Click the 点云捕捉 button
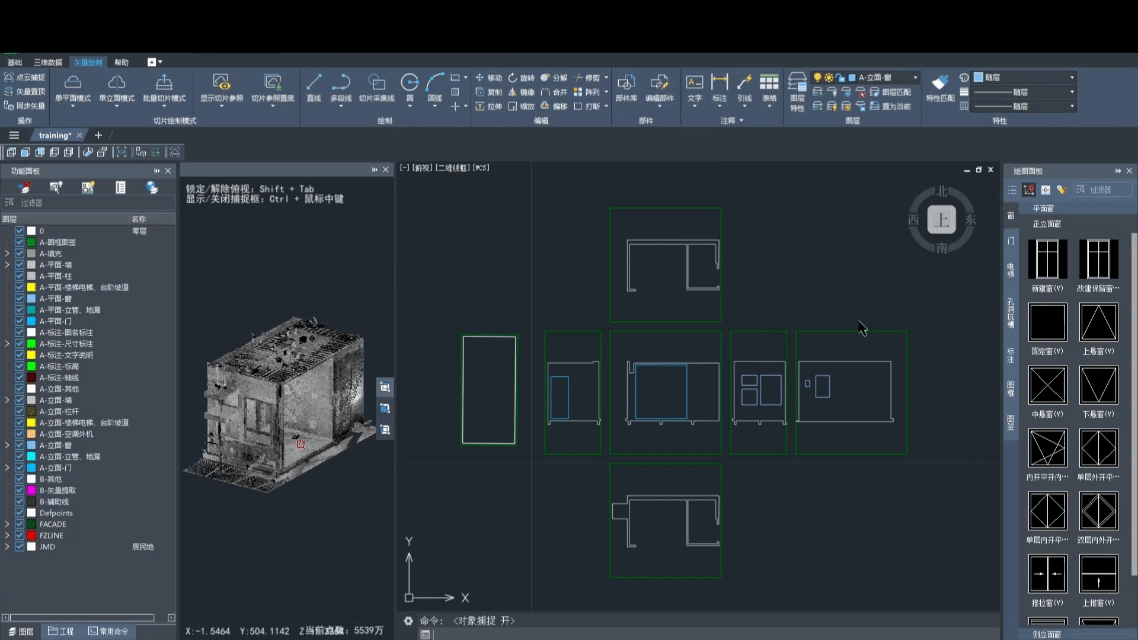Viewport: 1138px width, 640px height. (24, 77)
